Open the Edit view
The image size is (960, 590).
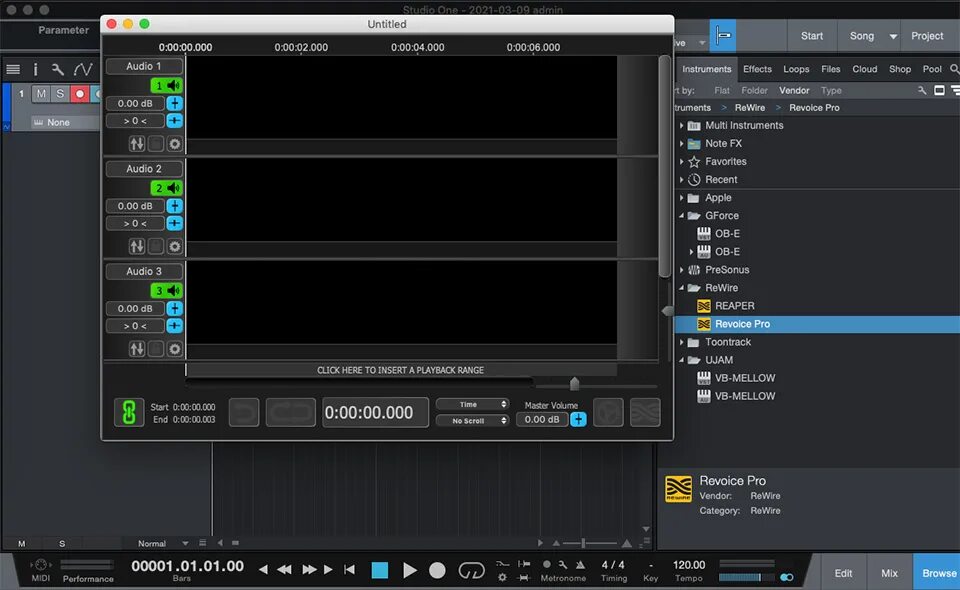tap(843, 573)
